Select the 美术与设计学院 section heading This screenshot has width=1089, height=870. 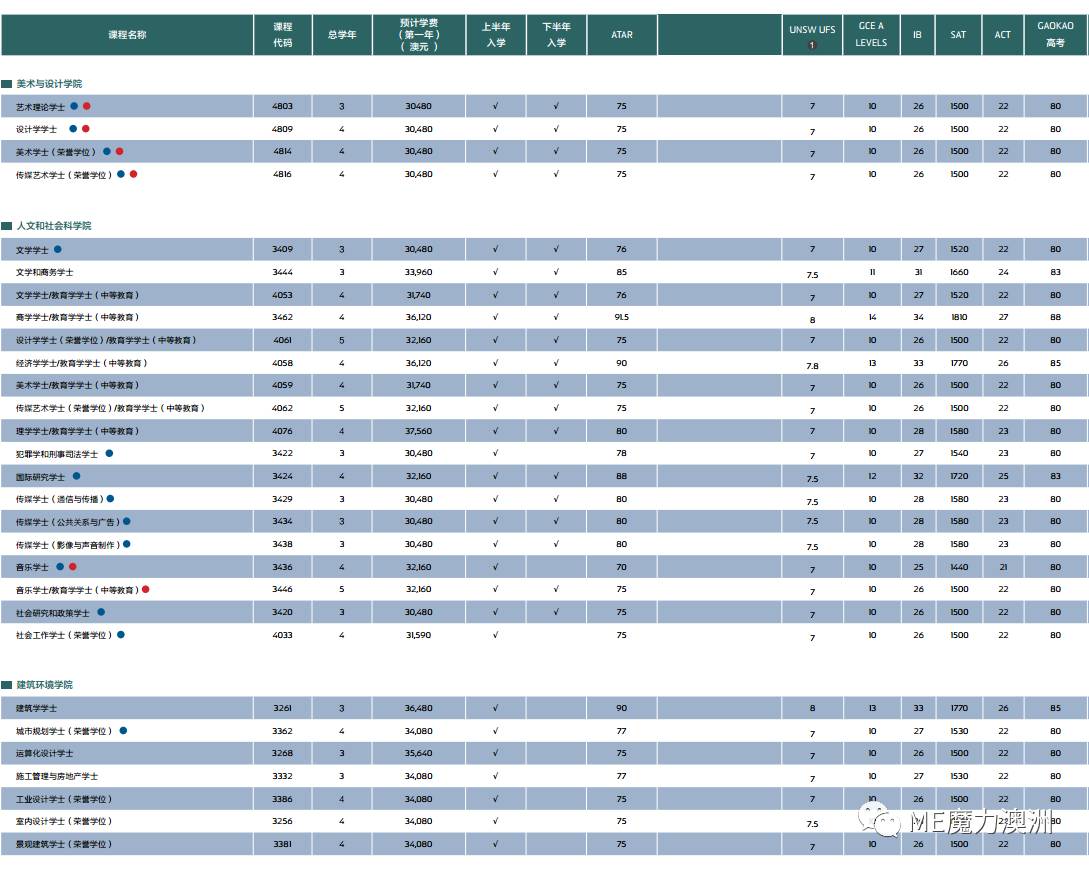pyautogui.click(x=49, y=84)
